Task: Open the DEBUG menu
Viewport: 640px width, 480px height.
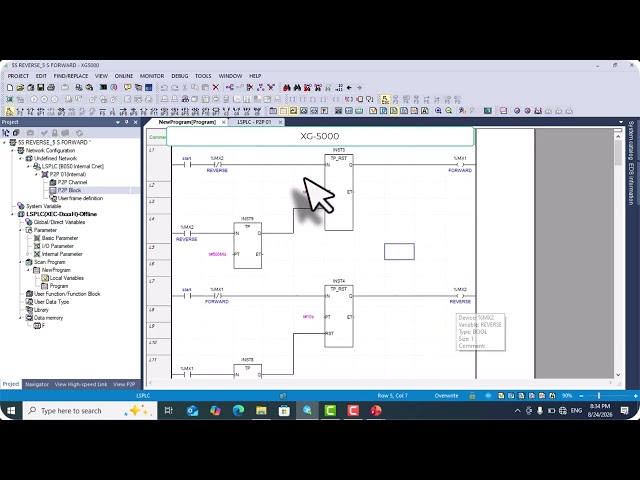Action: [180, 76]
